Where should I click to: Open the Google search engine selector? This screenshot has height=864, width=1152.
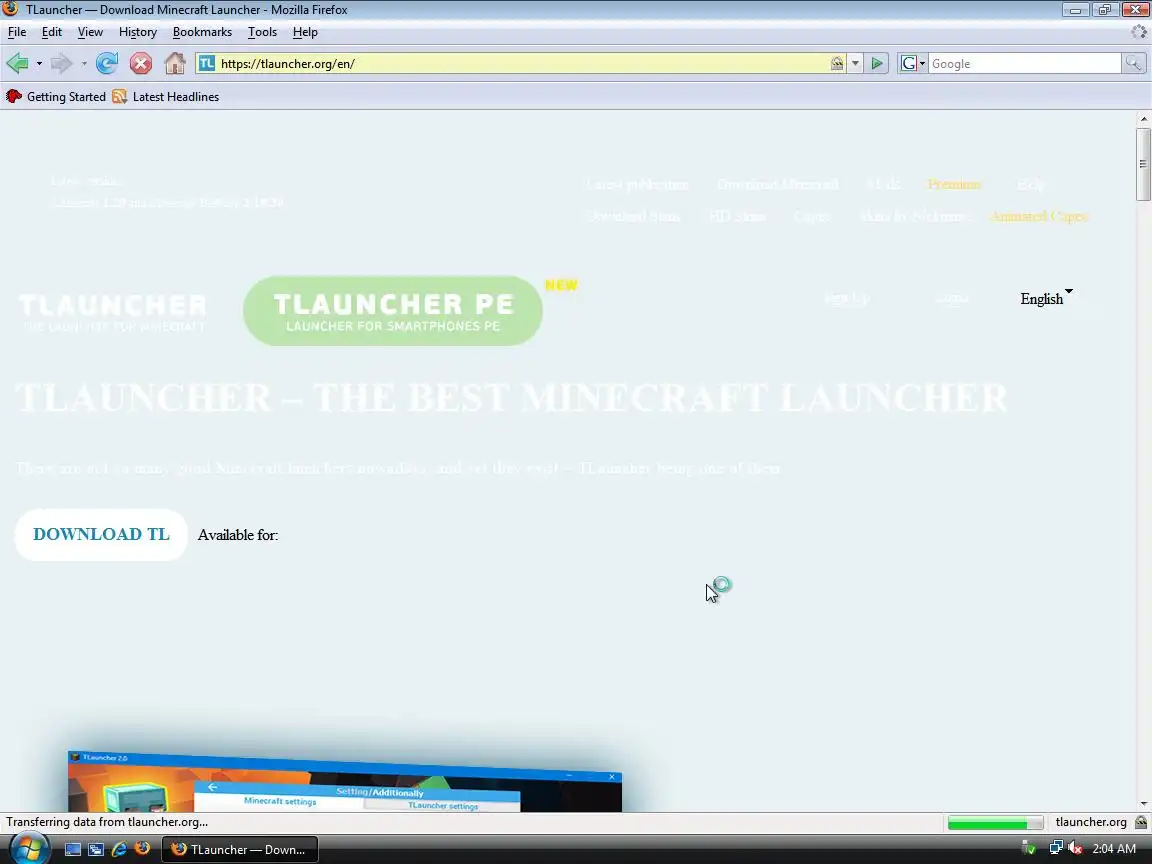tap(912, 63)
